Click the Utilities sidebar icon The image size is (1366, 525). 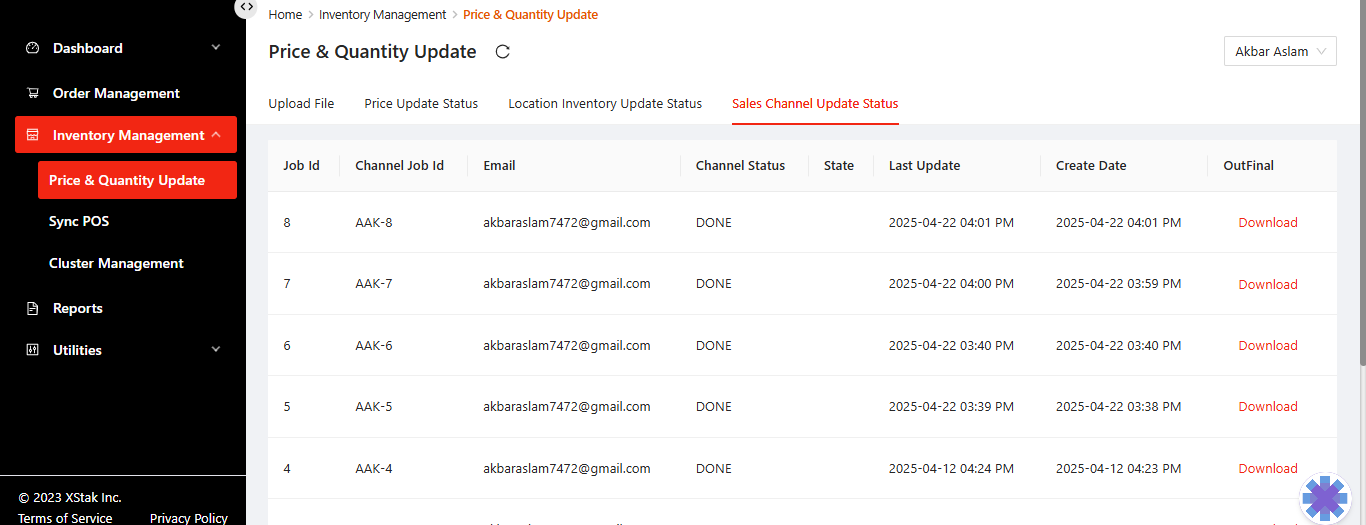click(x=33, y=350)
